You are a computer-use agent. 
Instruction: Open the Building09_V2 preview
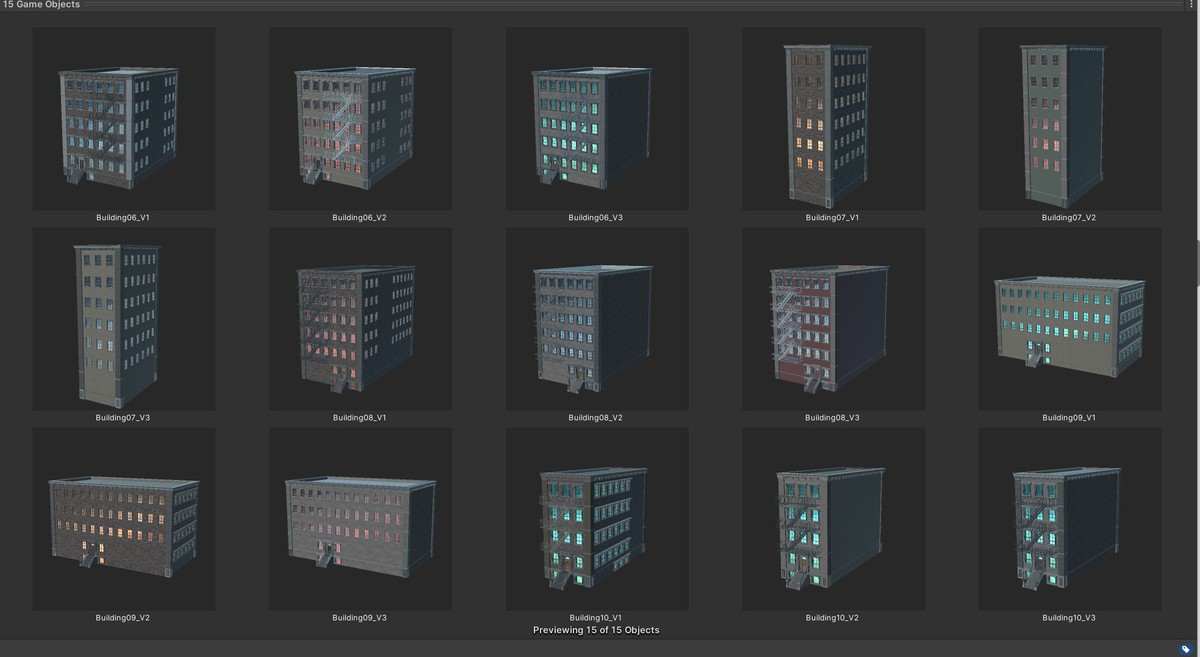(123, 518)
